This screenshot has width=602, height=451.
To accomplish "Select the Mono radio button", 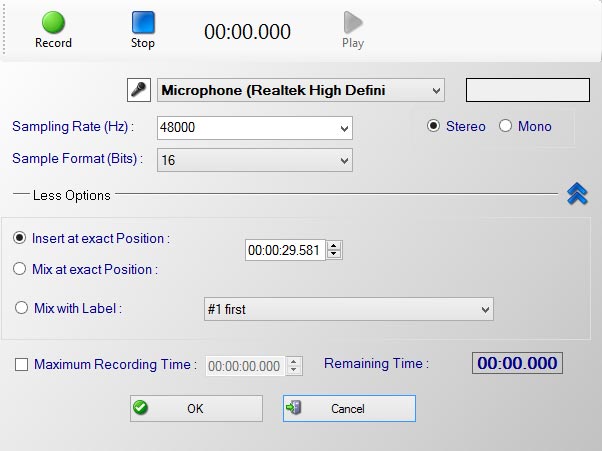I will pyautogui.click(x=505, y=126).
